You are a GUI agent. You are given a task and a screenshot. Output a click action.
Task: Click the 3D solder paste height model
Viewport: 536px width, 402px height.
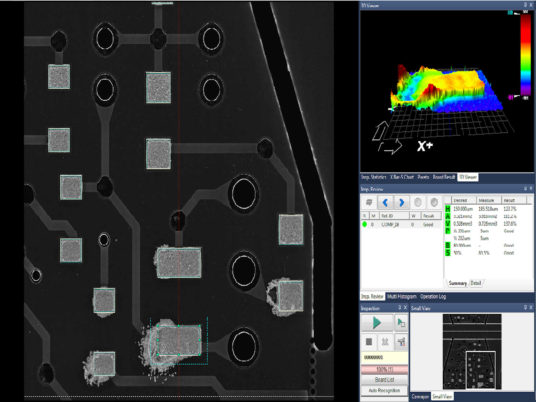pos(446,89)
